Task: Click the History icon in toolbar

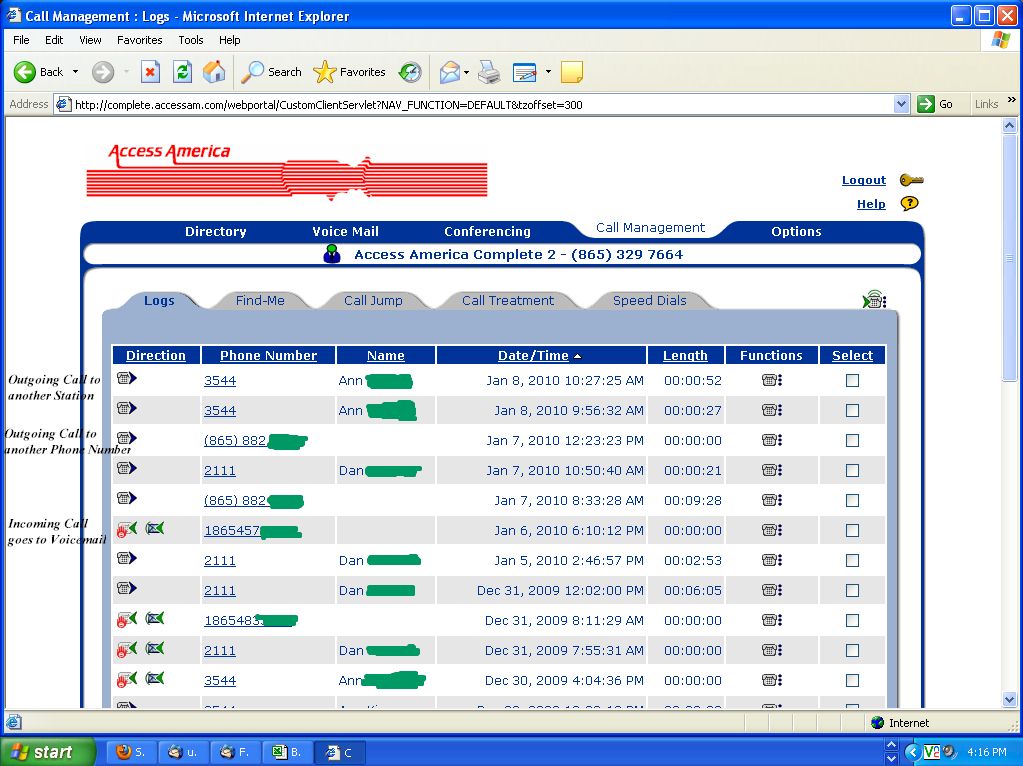Action: pyautogui.click(x=410, y=72)
